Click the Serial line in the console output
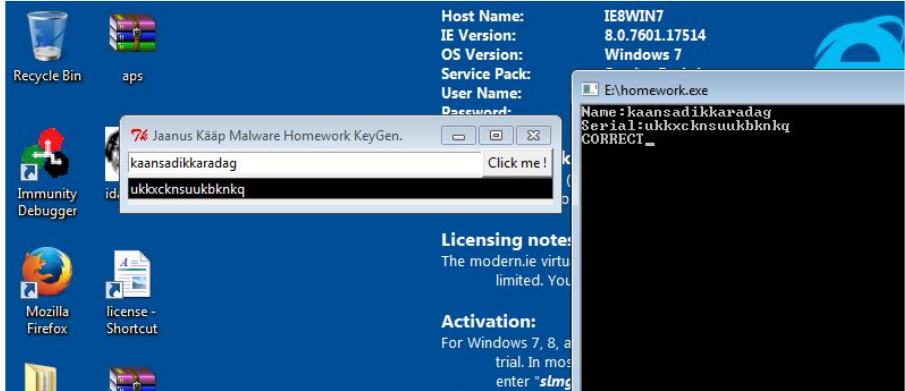The height and width of the screenshot is (391, 905). pyautogui.click(x=685, y=126)
